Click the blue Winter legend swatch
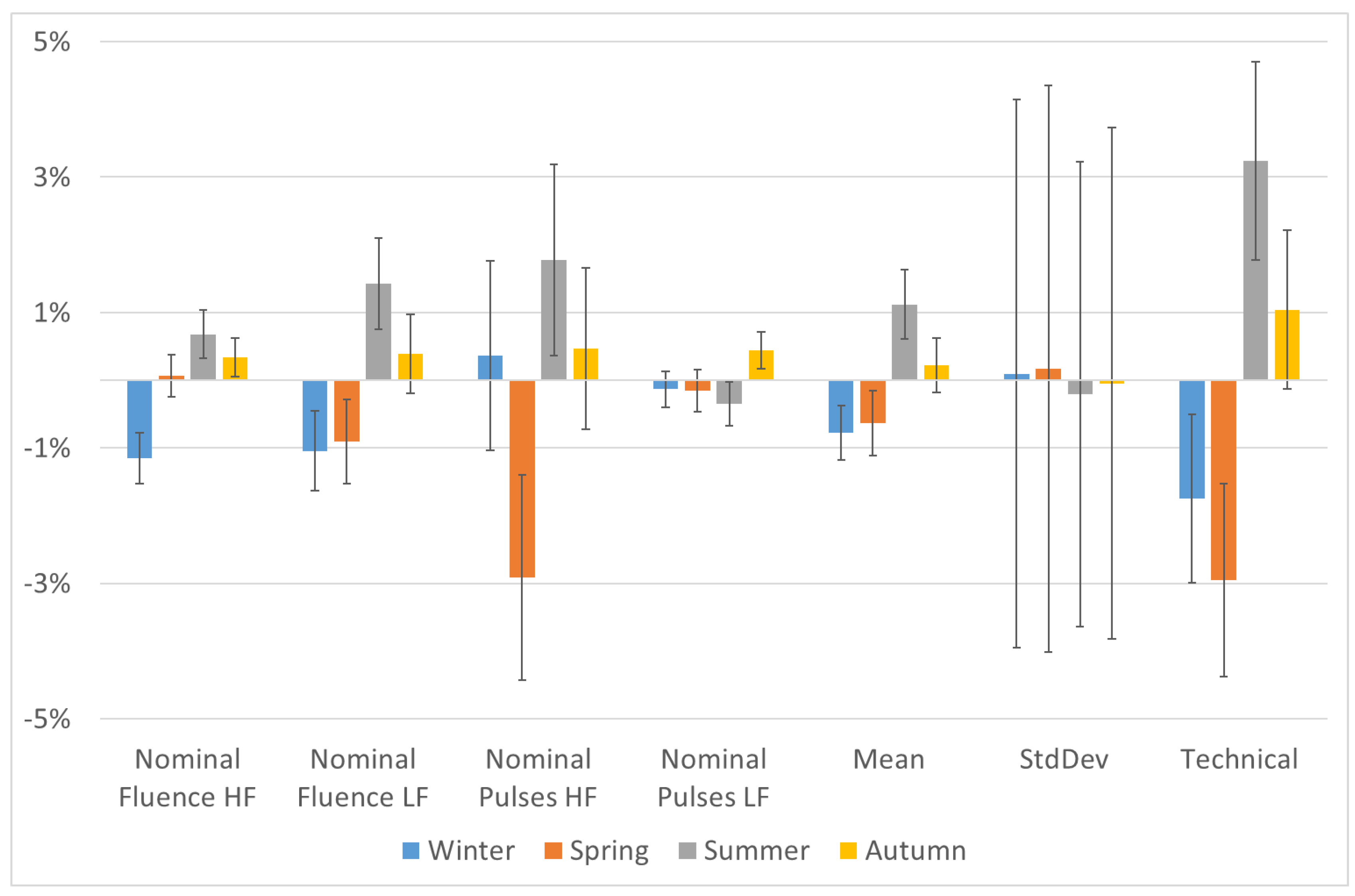 410,851
